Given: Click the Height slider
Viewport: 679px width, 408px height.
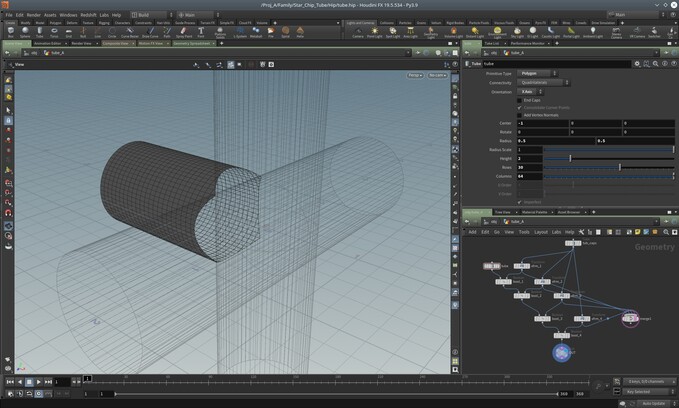Looking at the screenshot, I should (x=609, y=159).
